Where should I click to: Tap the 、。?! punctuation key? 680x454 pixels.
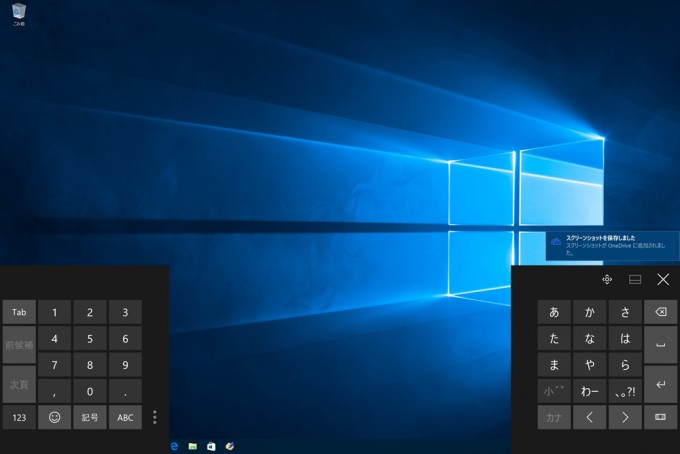pyautogui.click(x=625, y=392)
